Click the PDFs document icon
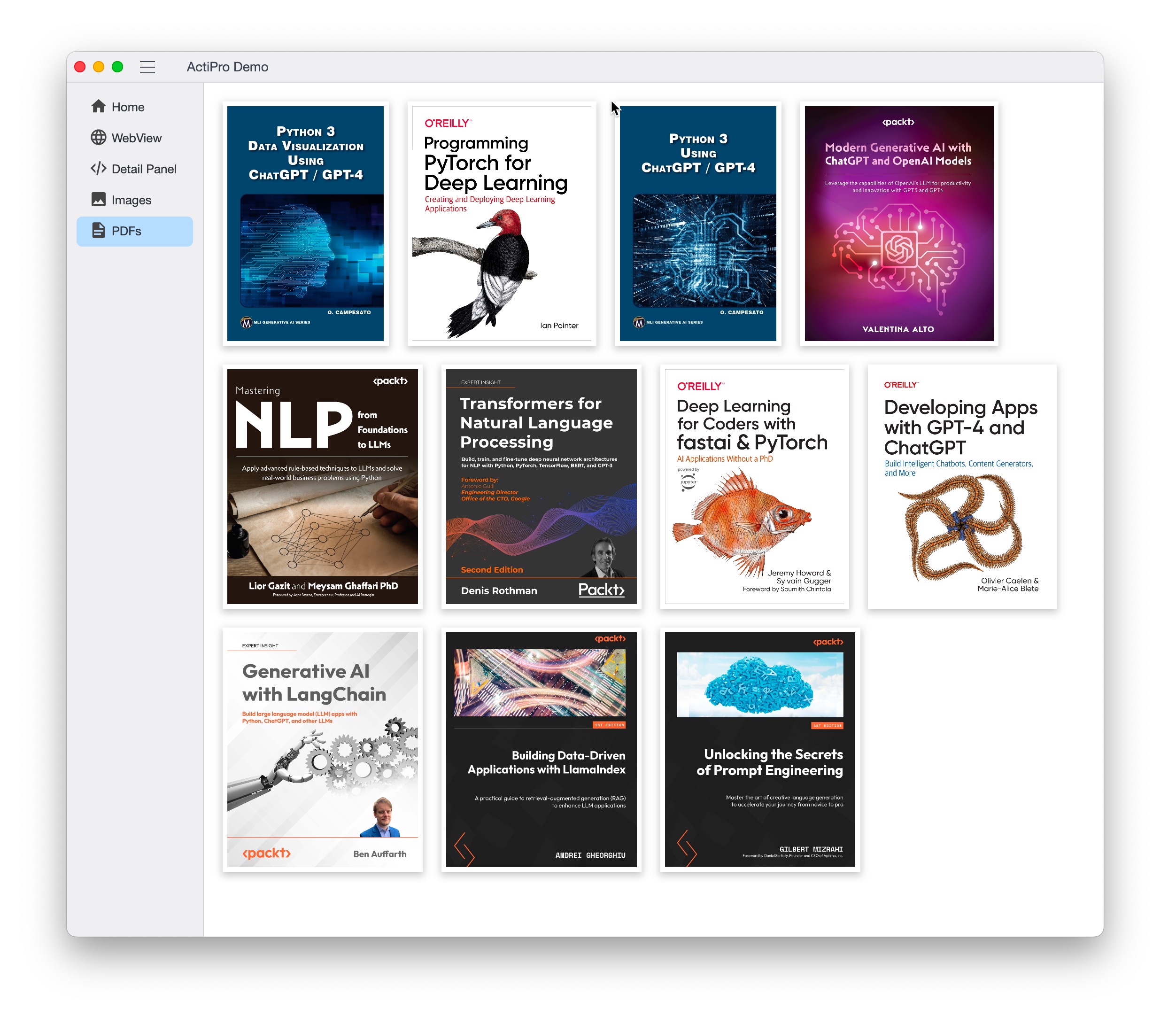Image resolution: width=1176 pixels, height=1009 pixels. 99,231
